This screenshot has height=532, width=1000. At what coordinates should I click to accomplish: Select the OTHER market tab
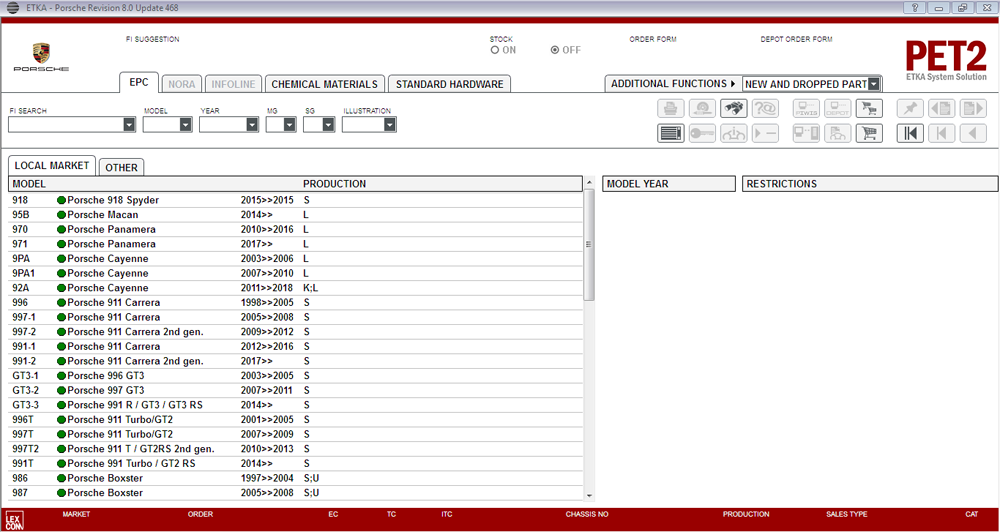(121, 168)
